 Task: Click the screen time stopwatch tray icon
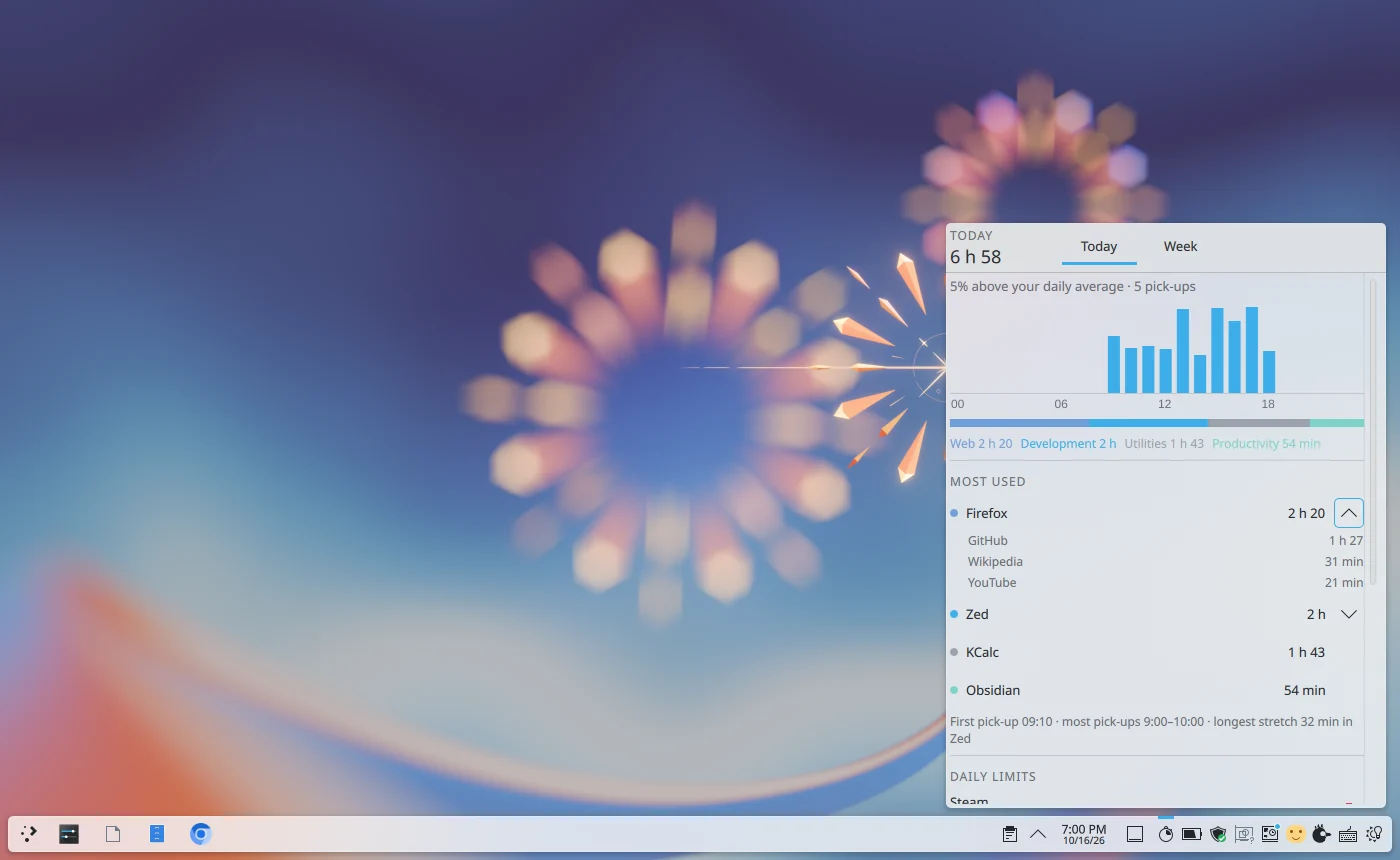(1166, 834)
